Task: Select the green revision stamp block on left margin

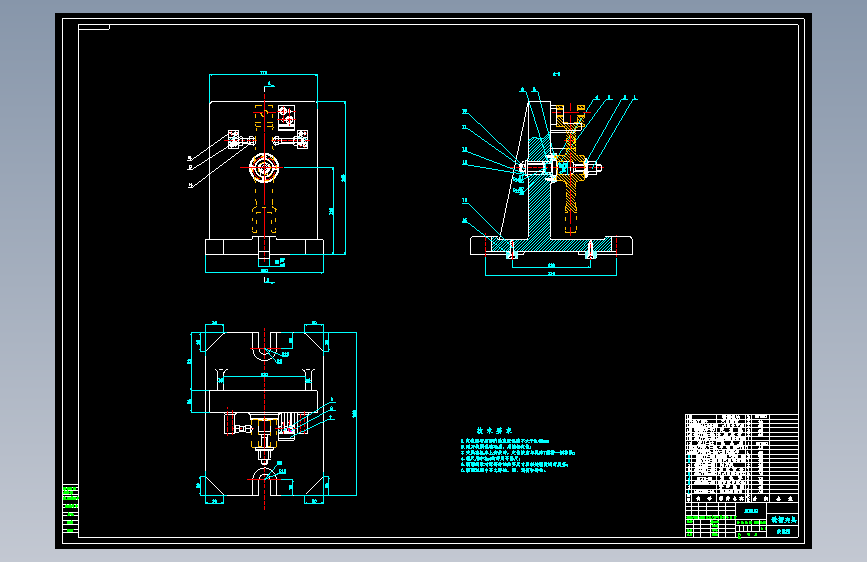Action: click(70, 509)
